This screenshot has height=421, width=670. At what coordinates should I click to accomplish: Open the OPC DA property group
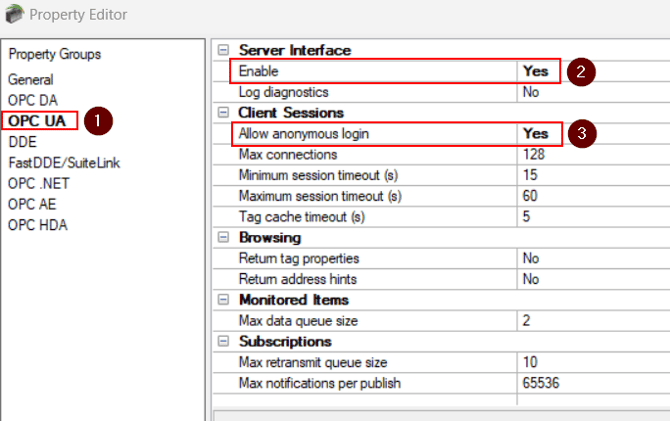(34, 100)
